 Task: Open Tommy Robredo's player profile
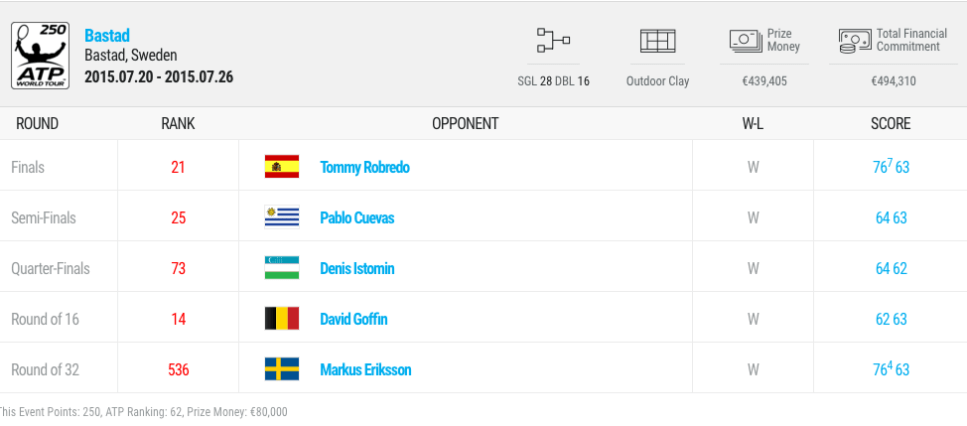click(x=364, y=167)
